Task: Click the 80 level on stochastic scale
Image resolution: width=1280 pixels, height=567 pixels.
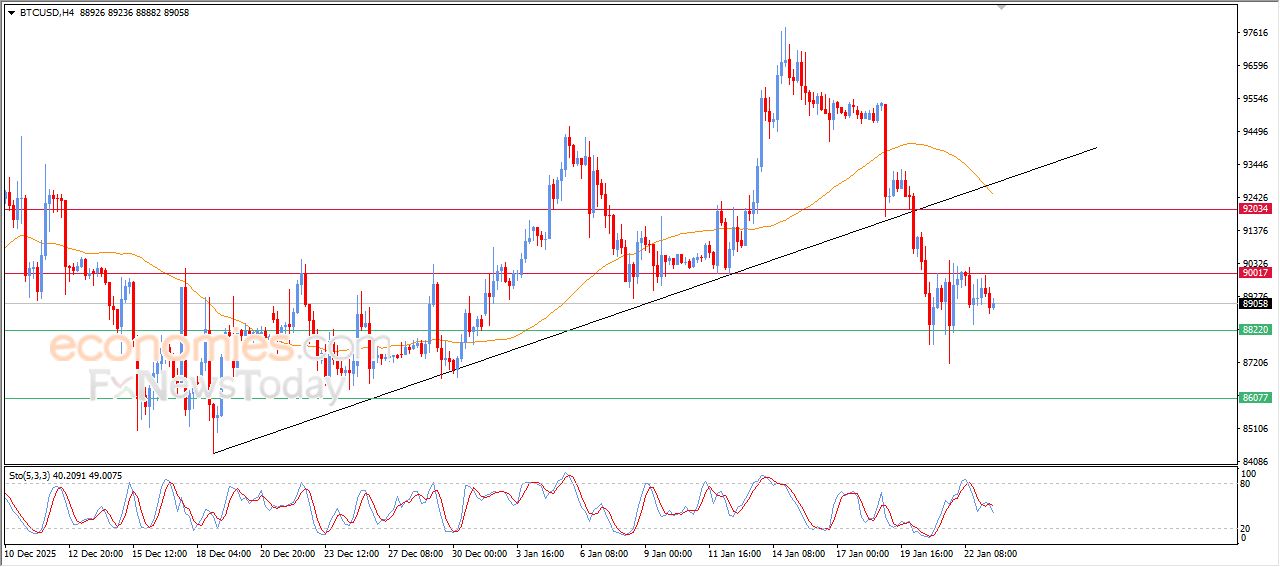Action: [x=1246, y=484]
